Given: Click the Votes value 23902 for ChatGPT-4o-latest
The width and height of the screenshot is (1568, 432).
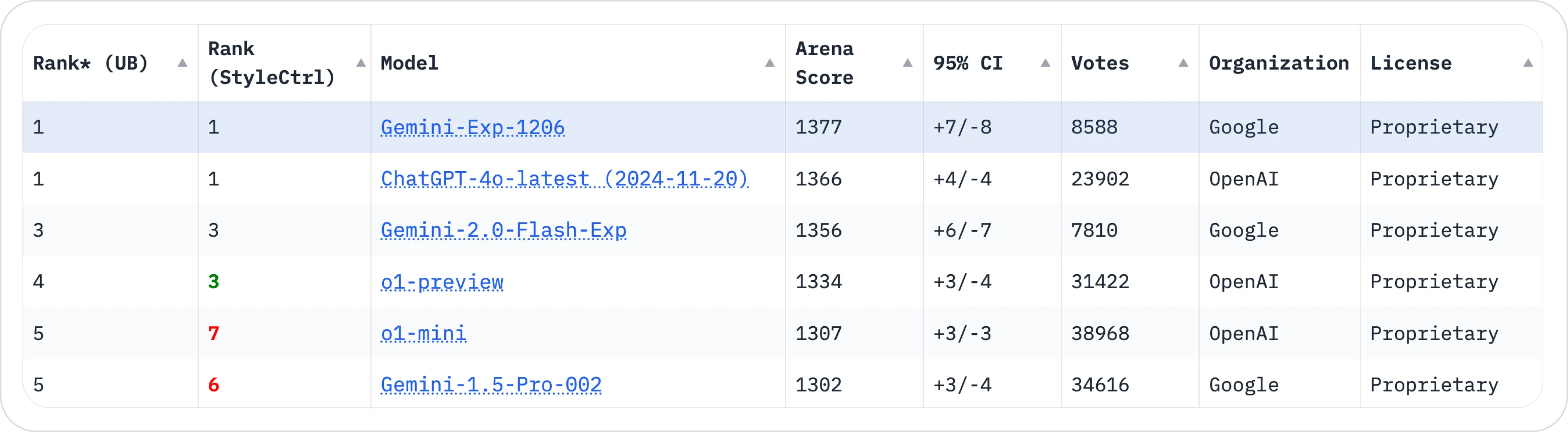Looking at the screenshot, I should coord(1100,179).
